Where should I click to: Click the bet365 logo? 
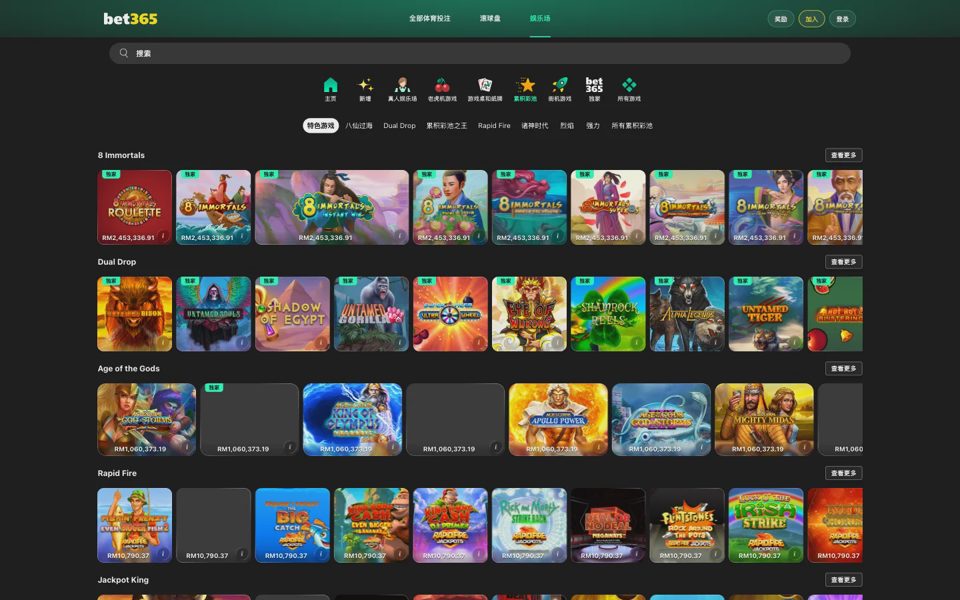coord(130,19)
